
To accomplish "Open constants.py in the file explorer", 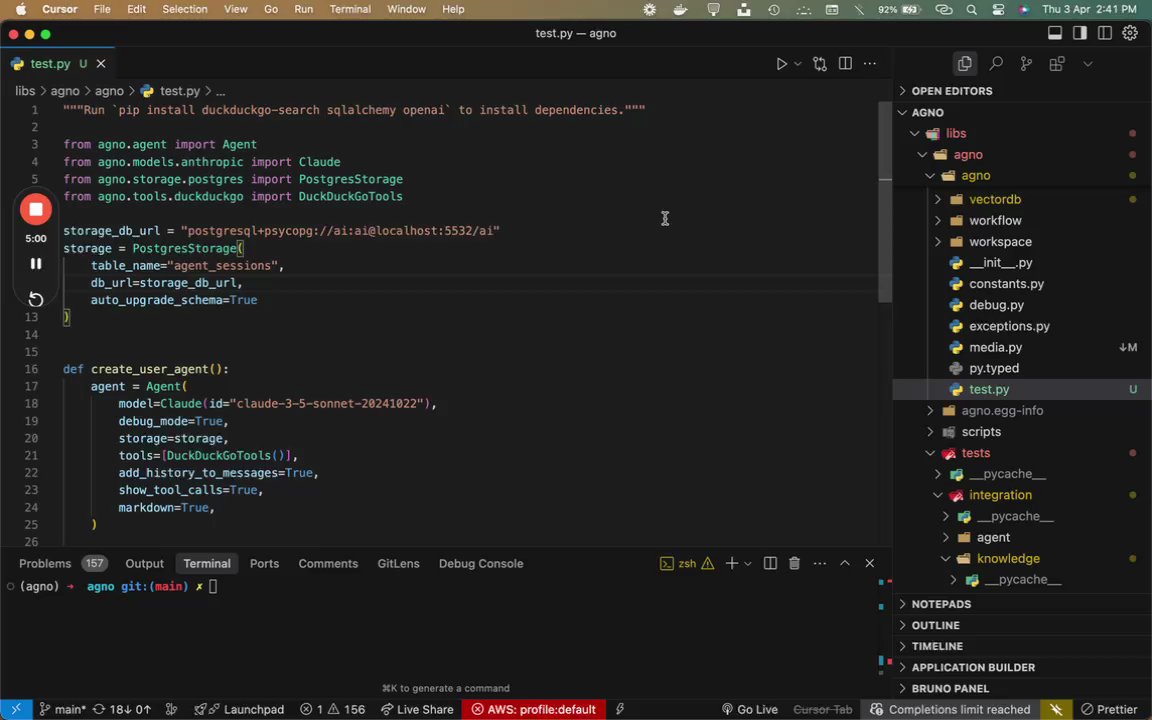I will (x=1005, y=284).
